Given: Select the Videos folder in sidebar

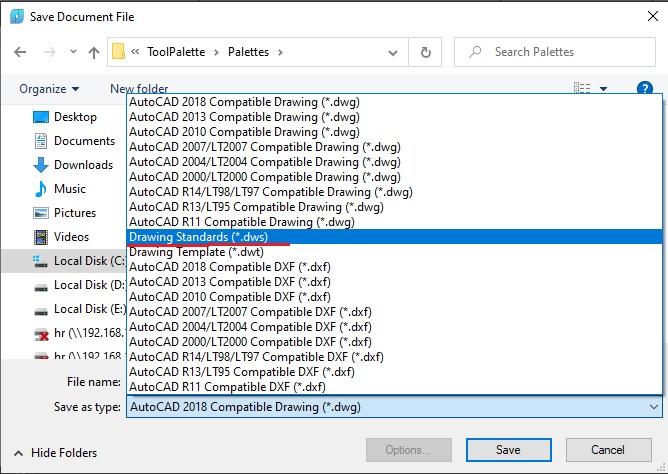Looking at the screenshot, I should [x=71, y=237].
